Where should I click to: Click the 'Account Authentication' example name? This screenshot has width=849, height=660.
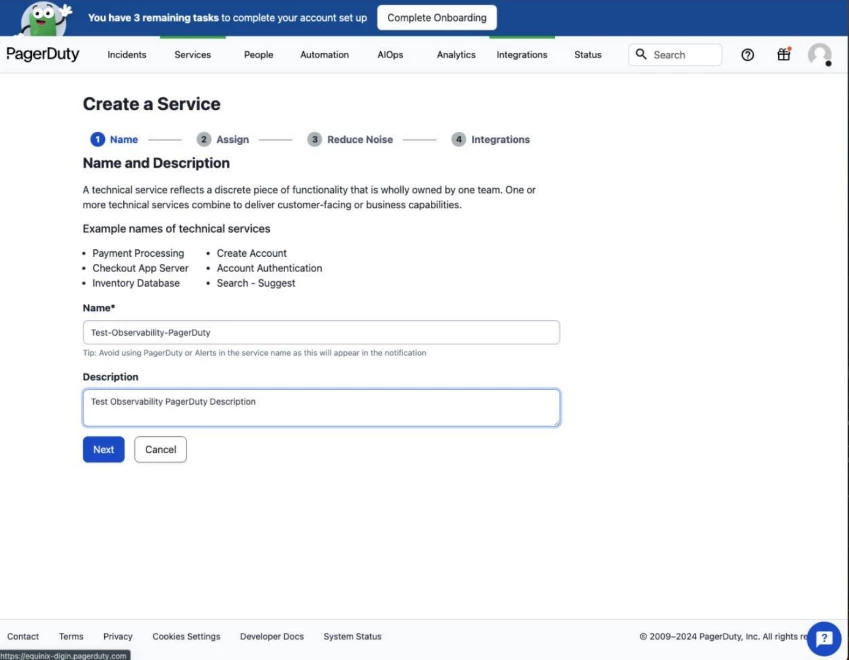click(x=269, y=268)
